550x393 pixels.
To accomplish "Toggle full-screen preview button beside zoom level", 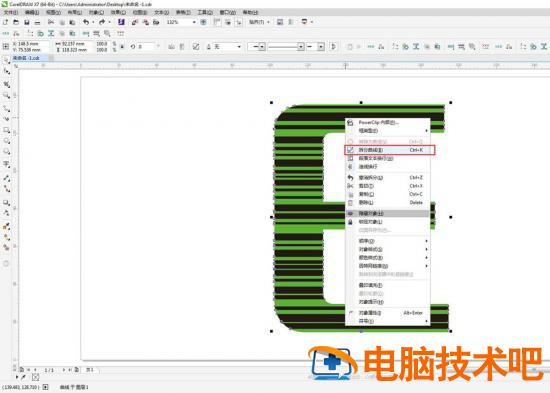I will pyautogui.click(x=203, y=22).
